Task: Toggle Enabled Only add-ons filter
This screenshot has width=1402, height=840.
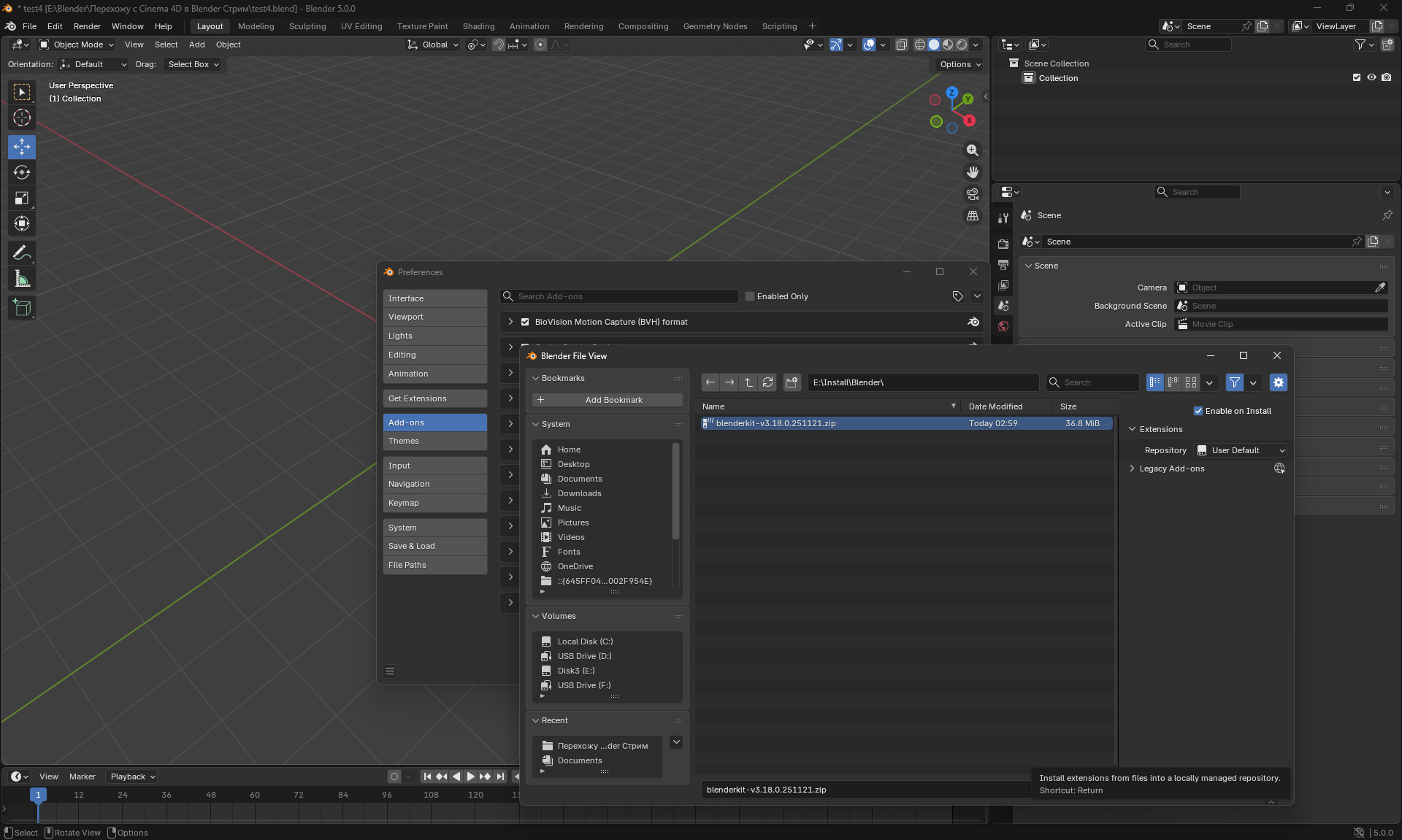Action: [750, 296]
